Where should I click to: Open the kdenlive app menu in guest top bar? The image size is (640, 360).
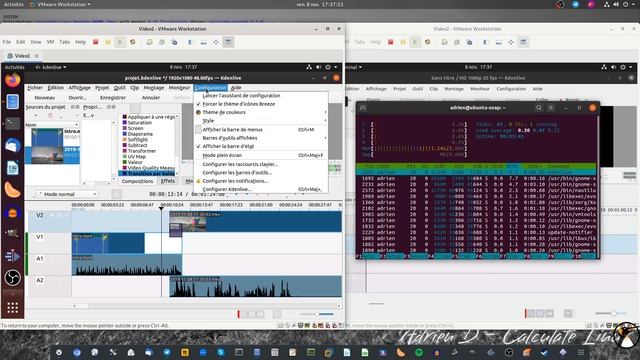(x=51, y=67)
